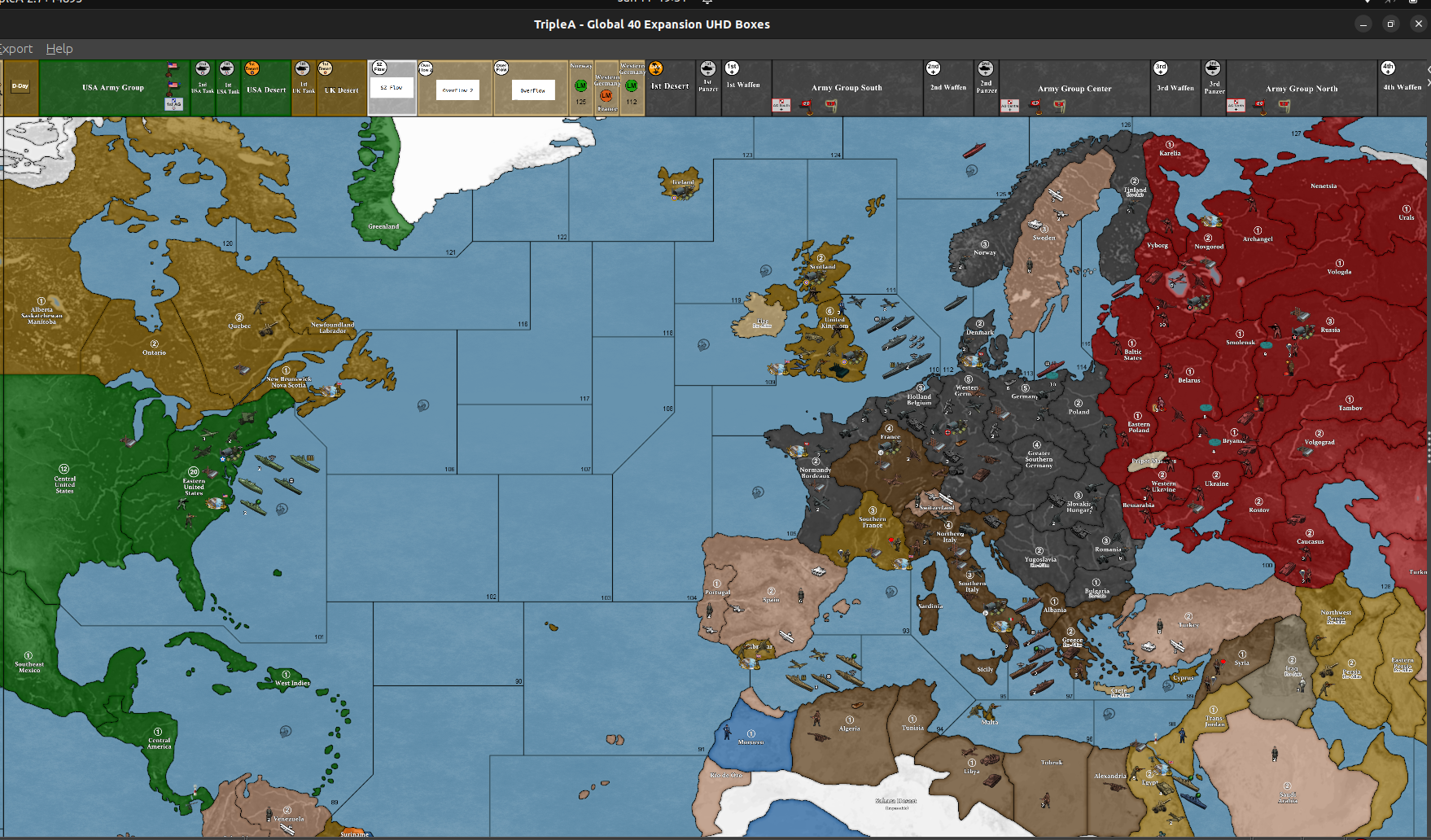Viewport: 1431px width, 840px height.
Task: Select the 2nd Panzer tank token
Action: click(986, 68)
